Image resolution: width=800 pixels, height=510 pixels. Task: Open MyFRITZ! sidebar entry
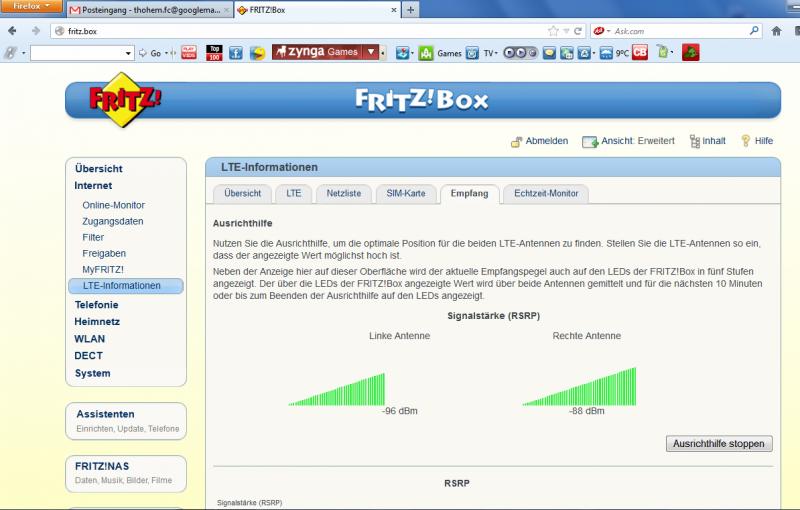103,270
